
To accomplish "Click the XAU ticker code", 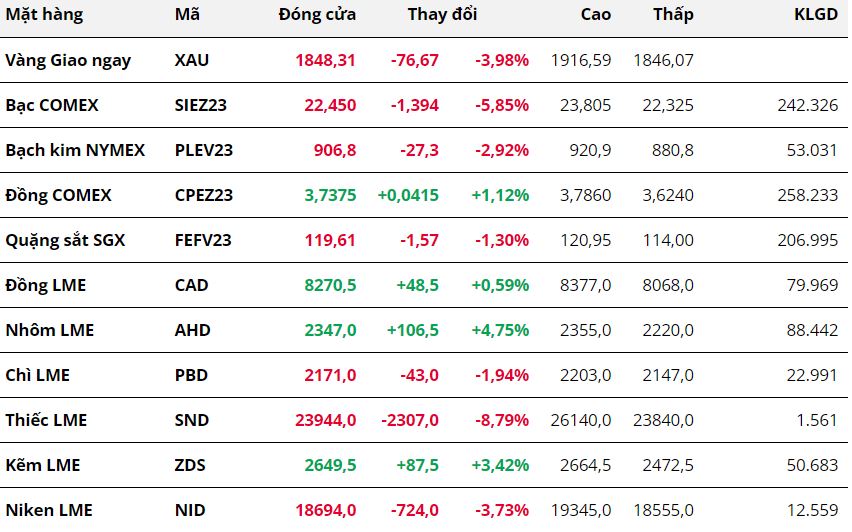I will [x=192, y=60].
